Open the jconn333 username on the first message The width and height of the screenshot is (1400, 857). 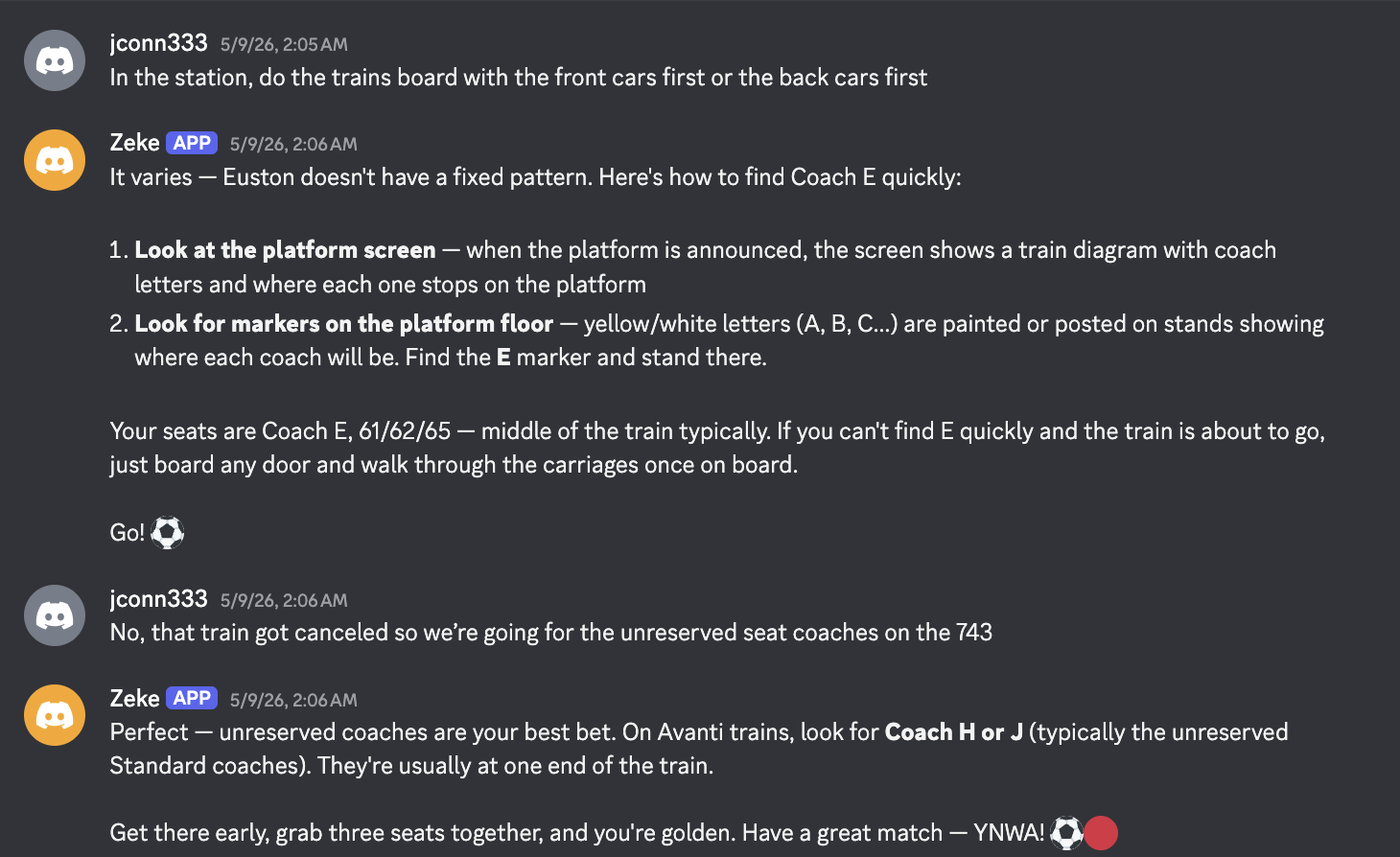pos(158,43)
